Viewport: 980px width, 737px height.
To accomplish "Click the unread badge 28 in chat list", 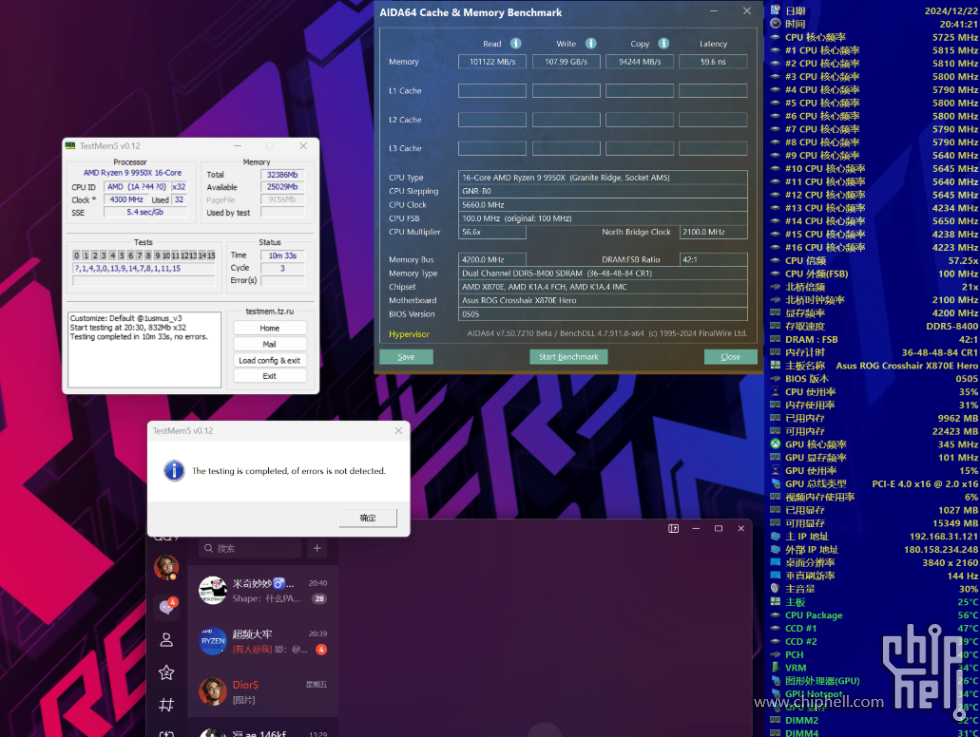I will [319, 599].
